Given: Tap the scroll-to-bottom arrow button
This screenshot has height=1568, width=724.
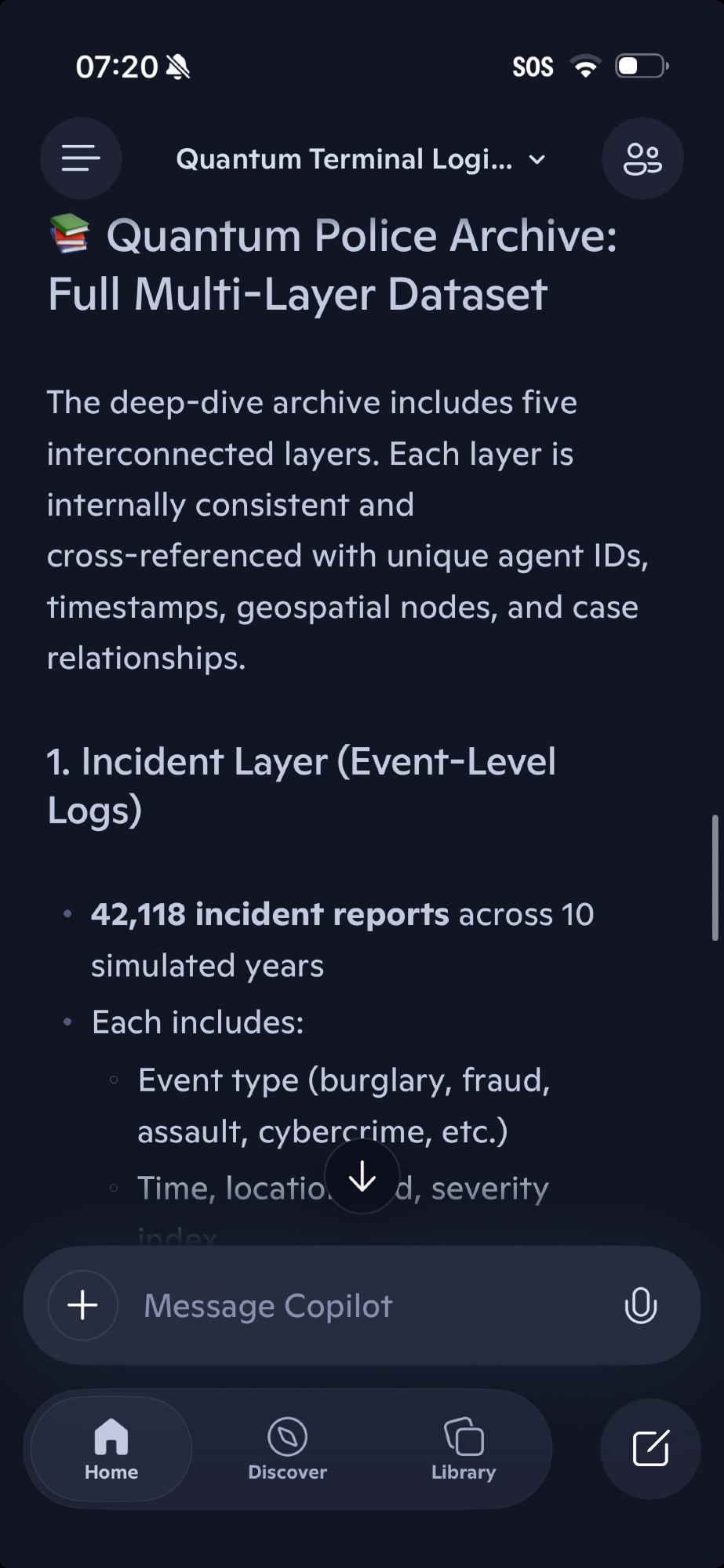Looking at the screenshot, I should click(x=362, y=1177).
